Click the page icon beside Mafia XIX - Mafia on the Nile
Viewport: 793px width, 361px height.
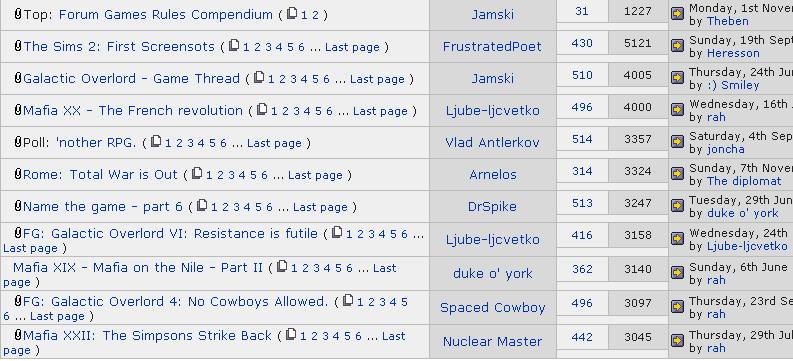click(x=282, y=266)
